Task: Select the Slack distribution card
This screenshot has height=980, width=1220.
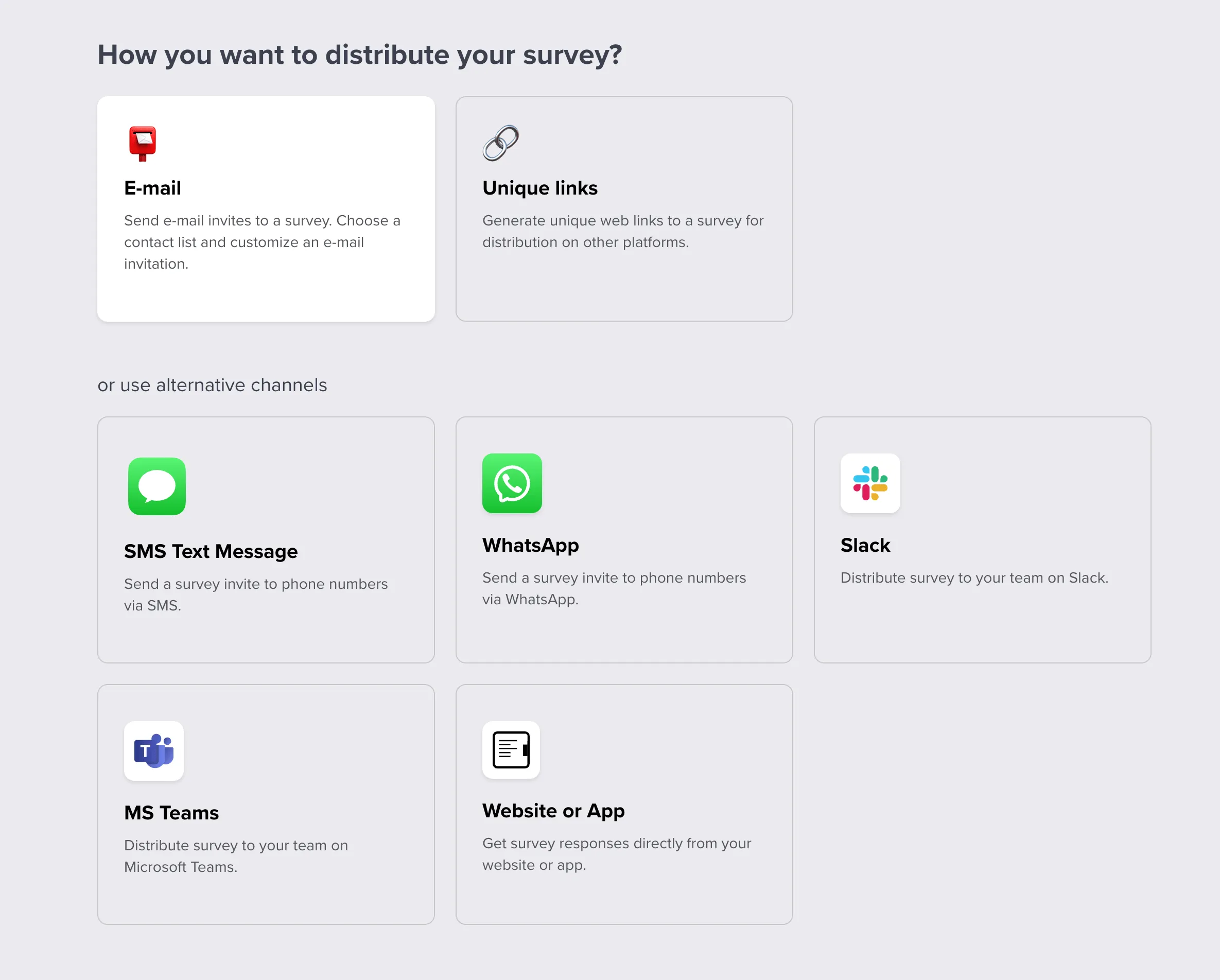Action: (982, 539)
